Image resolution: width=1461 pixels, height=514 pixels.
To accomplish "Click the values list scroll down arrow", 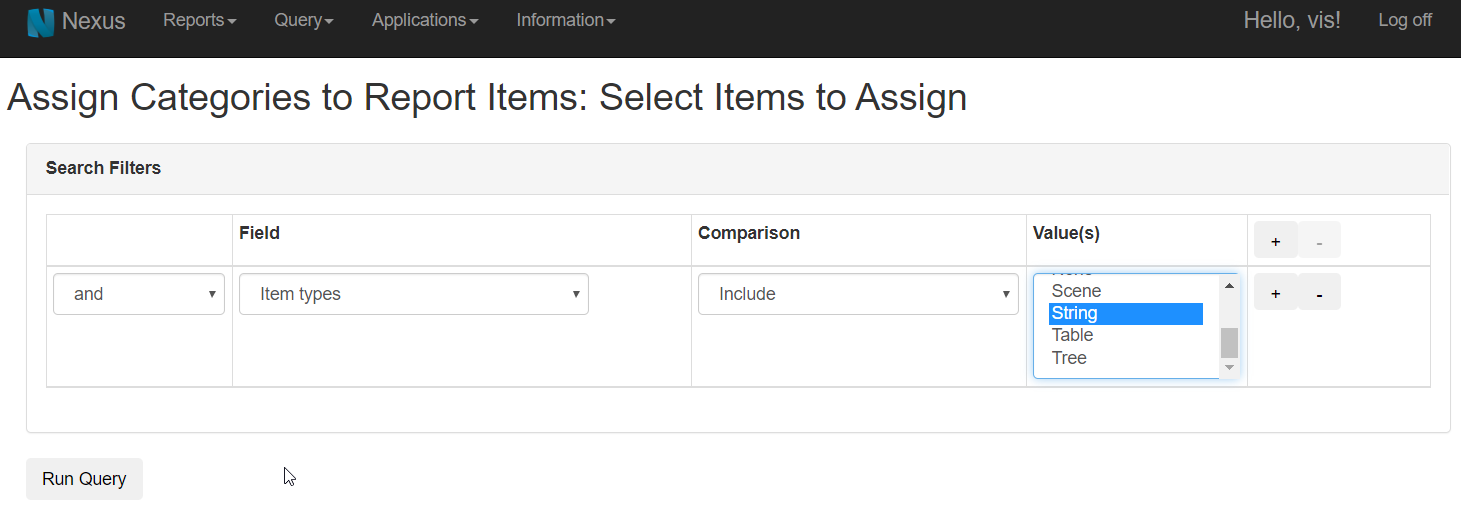I will click(x=1230, y=368).
